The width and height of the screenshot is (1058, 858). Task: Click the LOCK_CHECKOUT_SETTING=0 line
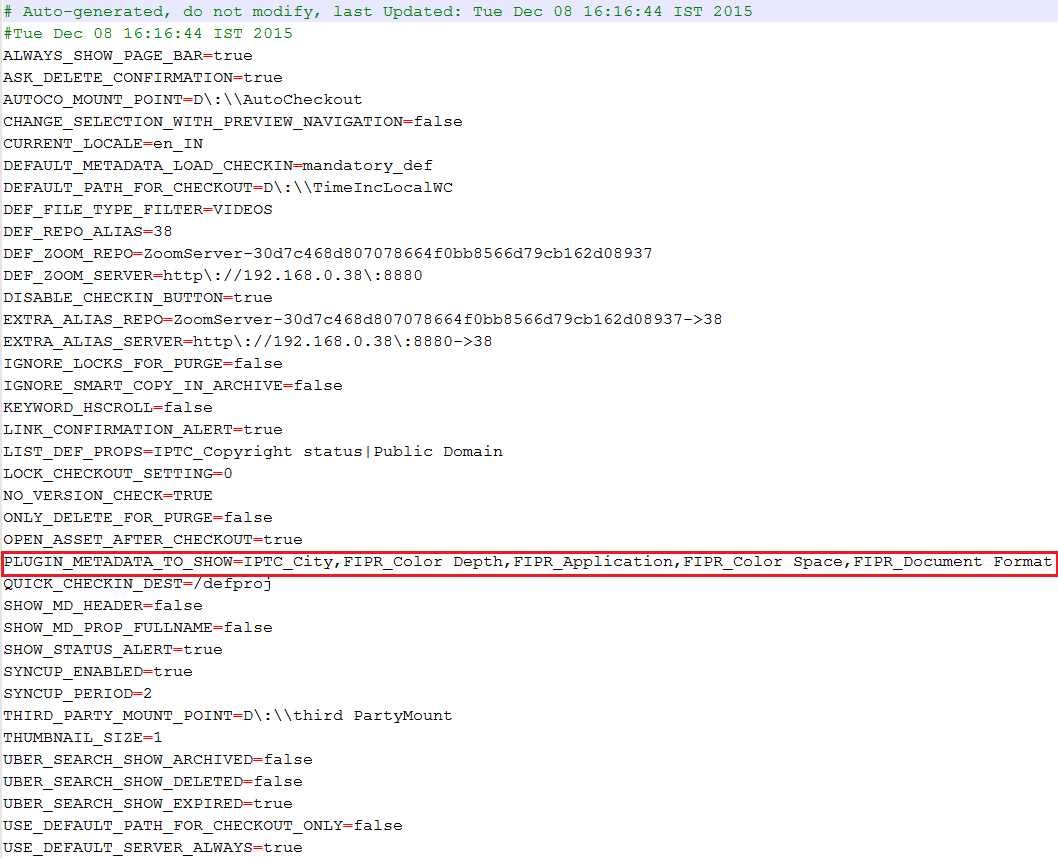click(x=117, y=474)
